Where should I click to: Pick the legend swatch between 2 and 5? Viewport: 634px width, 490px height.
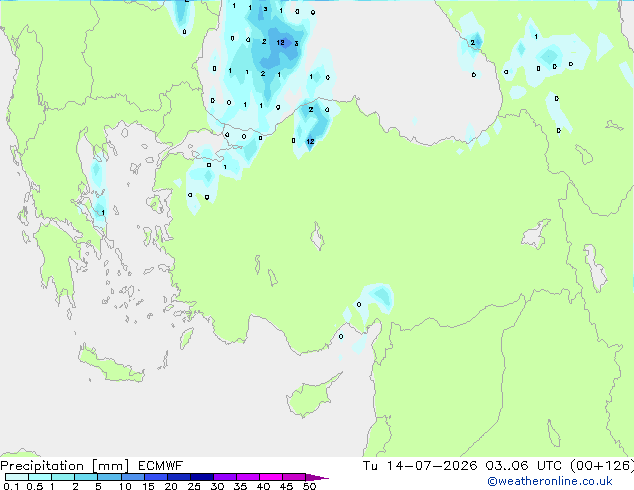point(86,477)
